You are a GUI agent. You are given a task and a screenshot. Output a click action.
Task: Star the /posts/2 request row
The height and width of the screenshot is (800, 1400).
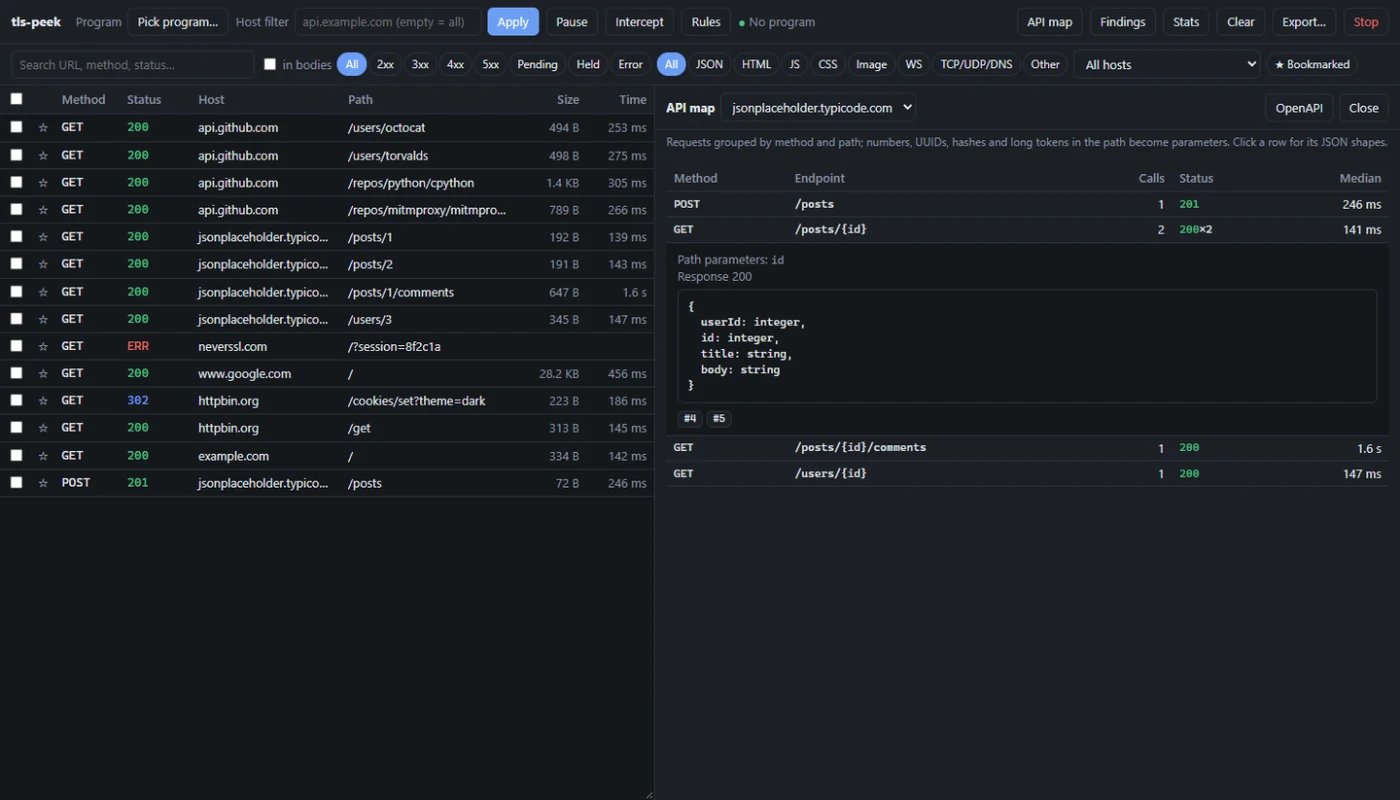43,264
